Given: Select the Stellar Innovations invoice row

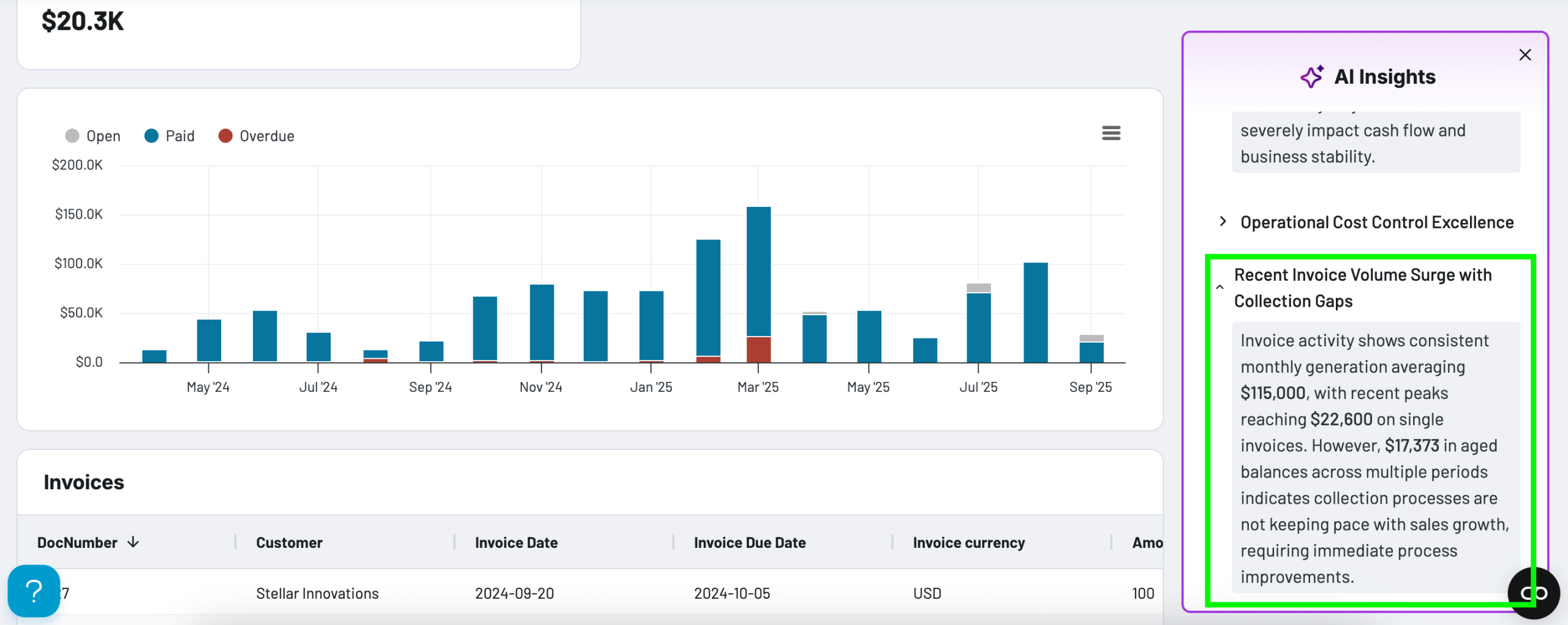Looking at the screenshot, I should click(317, 593).
